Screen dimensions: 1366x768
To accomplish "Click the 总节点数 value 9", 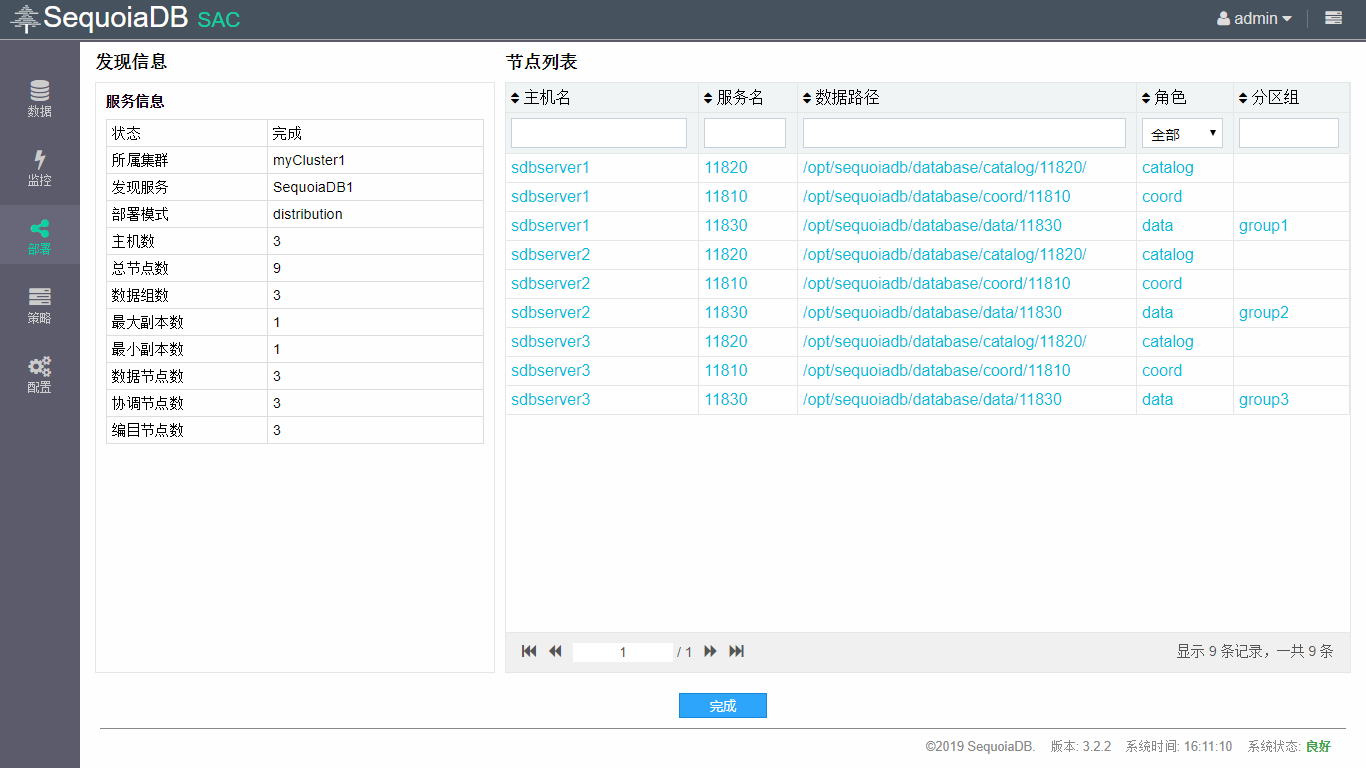I will click(x=277, y=268).
